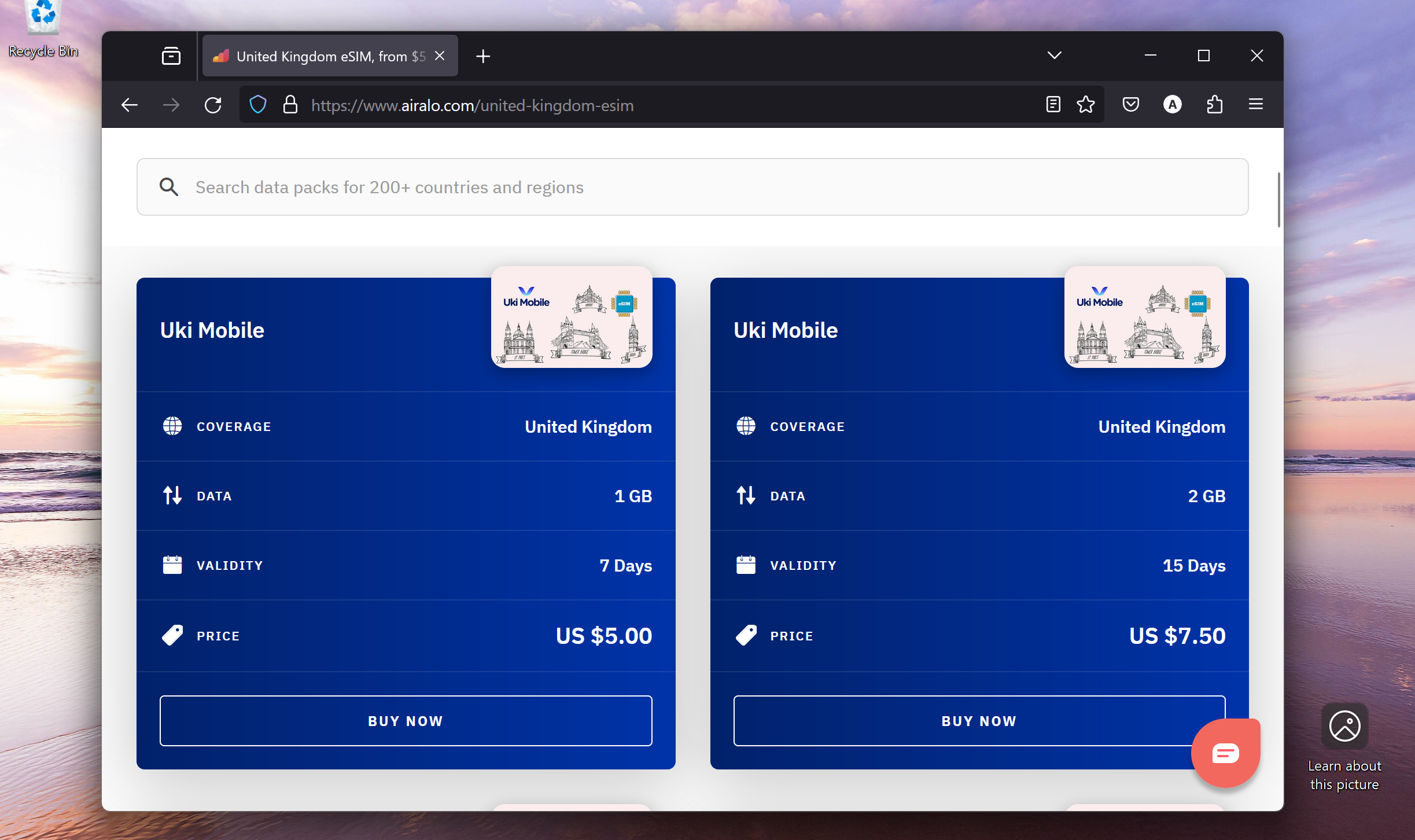Click the 7 Days validity value
1415x840 pixels.
[x=626, y=566]
